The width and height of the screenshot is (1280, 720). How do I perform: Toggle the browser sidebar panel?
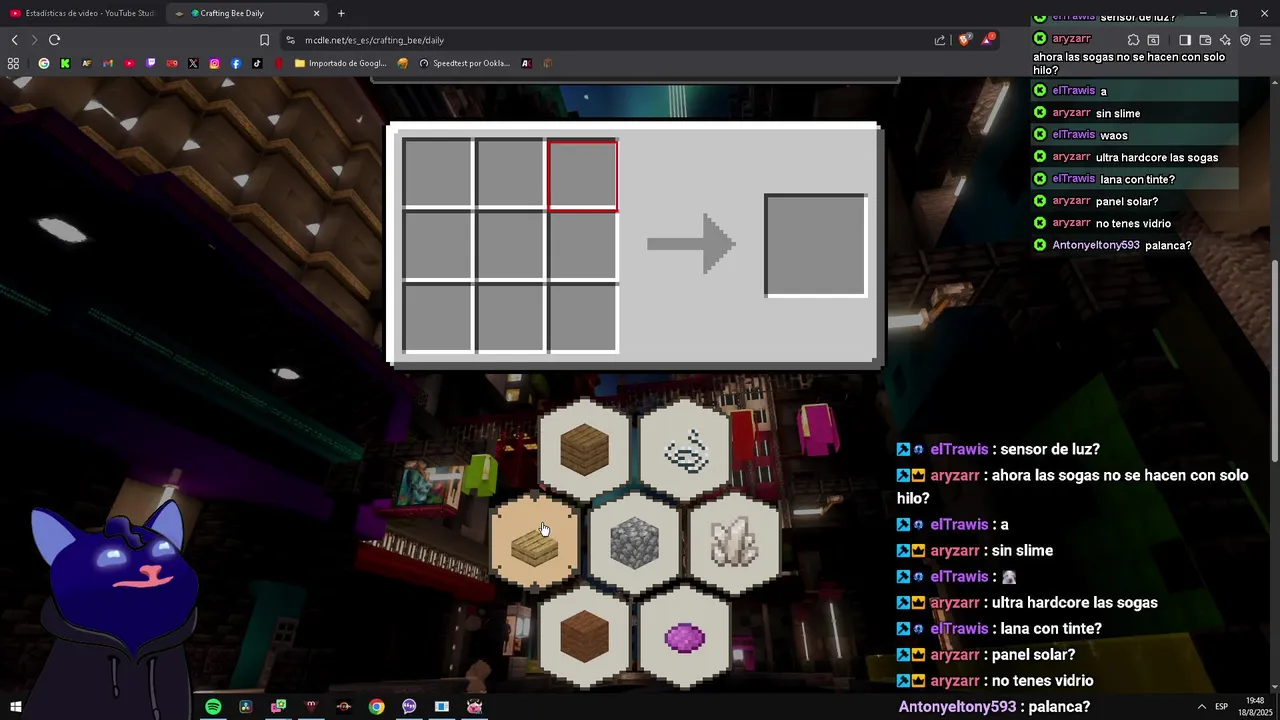point(1185,40)
